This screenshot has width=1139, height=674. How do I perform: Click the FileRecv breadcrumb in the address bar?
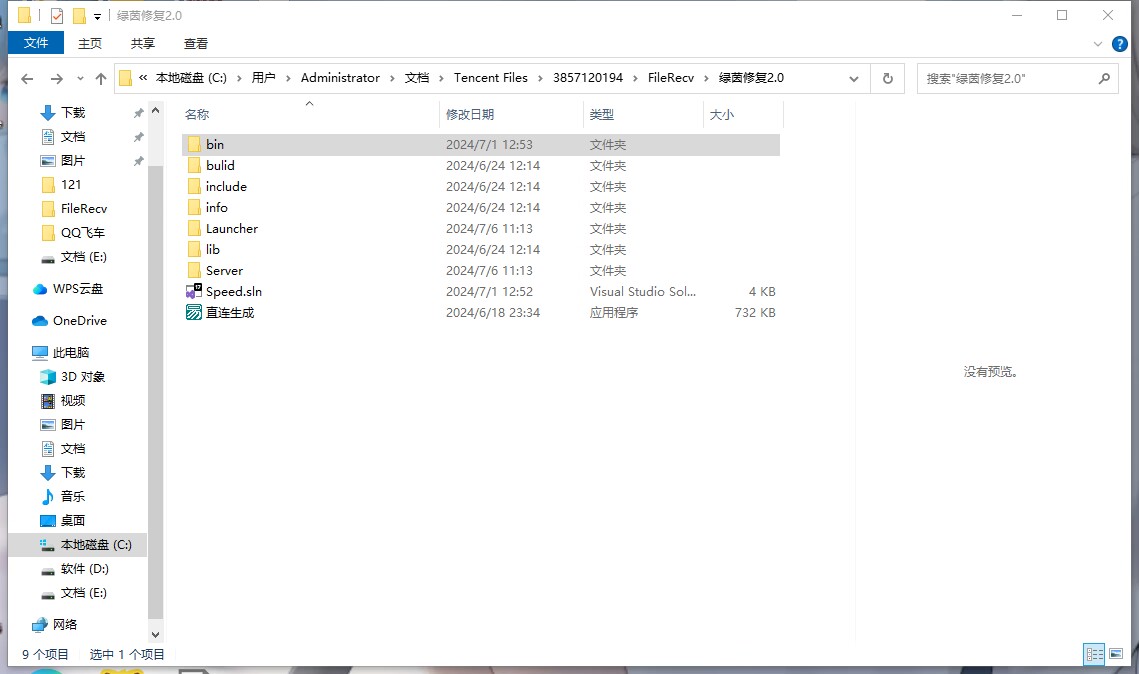click(x=670, y=78)
